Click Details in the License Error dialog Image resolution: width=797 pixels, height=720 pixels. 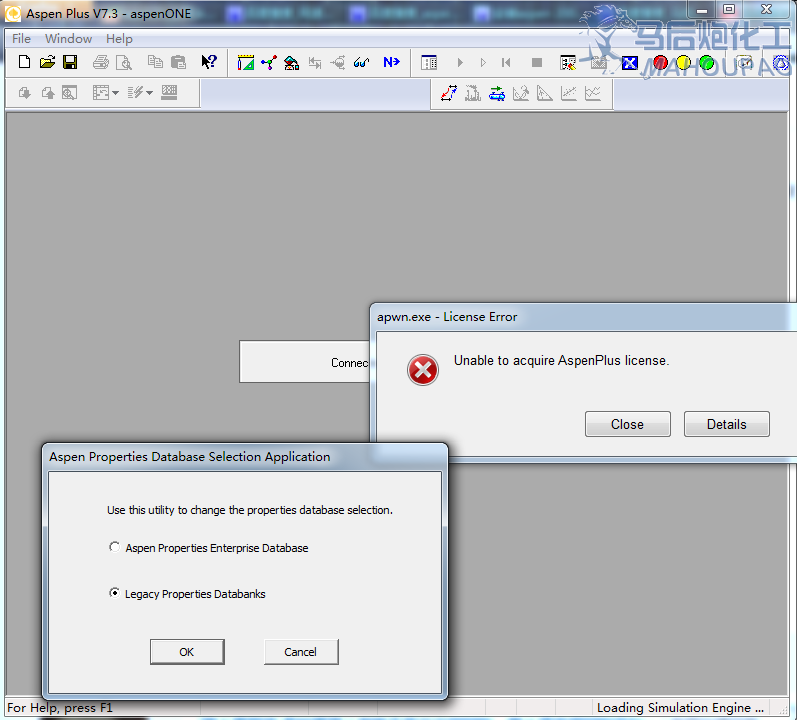coord(726,424)
